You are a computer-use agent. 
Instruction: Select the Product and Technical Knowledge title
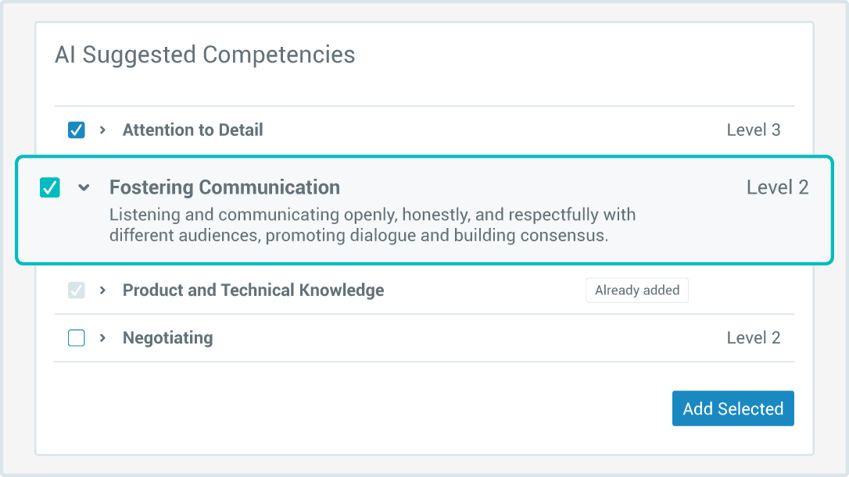[253, 291]
